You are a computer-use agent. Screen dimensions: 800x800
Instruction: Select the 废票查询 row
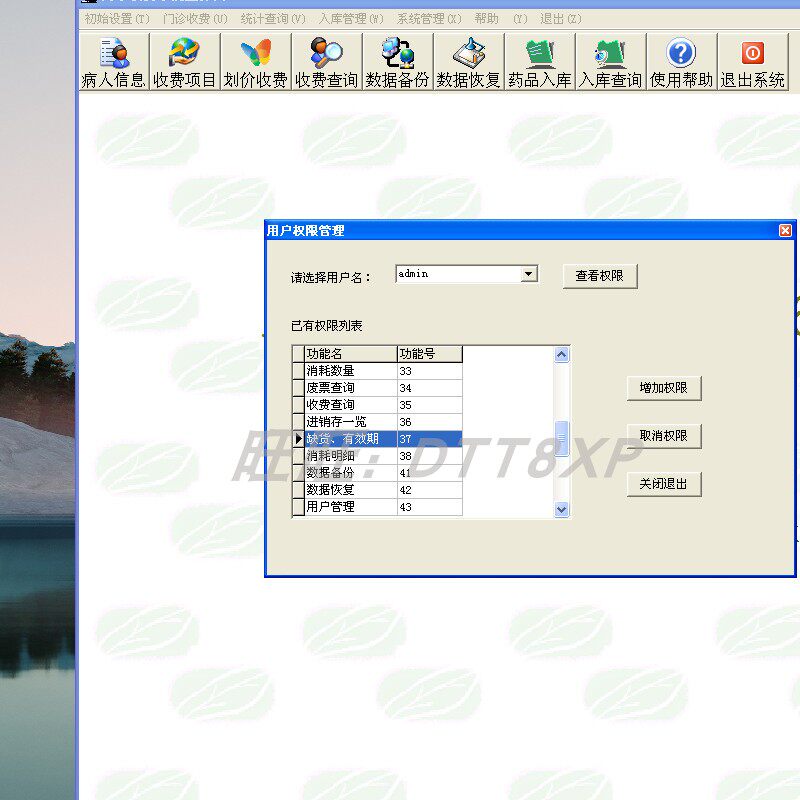tap(378, 388)
